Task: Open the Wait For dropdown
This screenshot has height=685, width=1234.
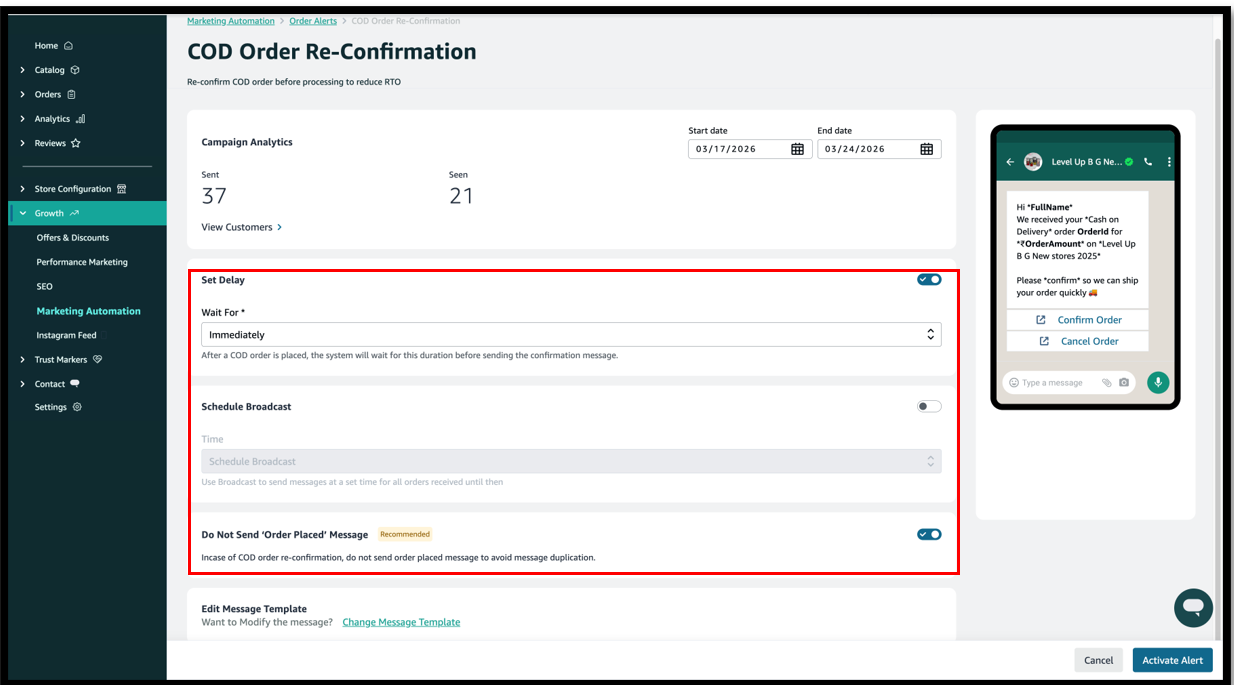Action: pyautogui.click(x=570, y=335)
